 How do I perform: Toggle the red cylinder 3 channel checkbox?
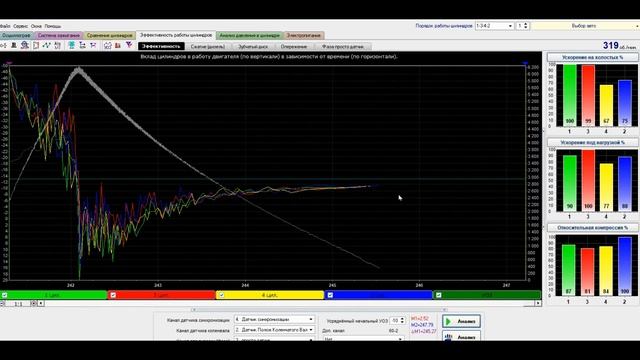pyautogui.click(x=113, y=295)
